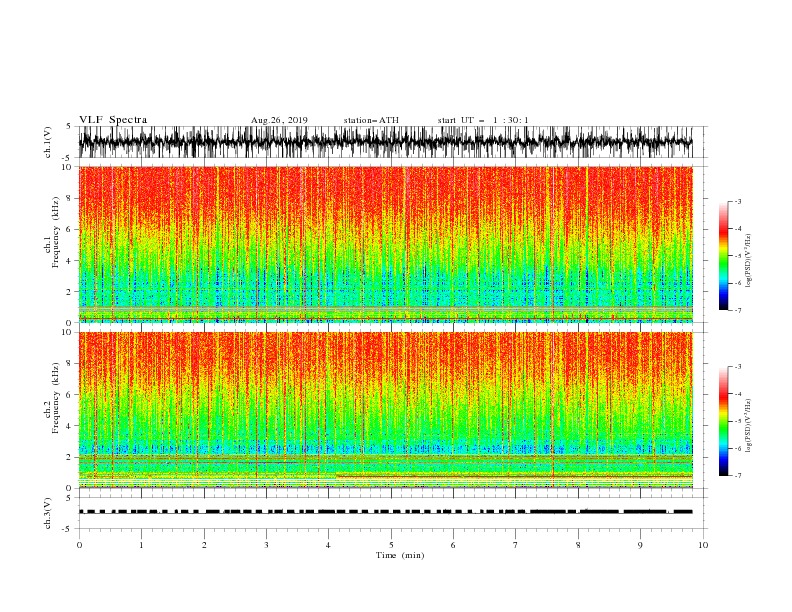Select the ch.2 colorbar "log(PSD)(V²/Hz)" label

click(749, 426)
